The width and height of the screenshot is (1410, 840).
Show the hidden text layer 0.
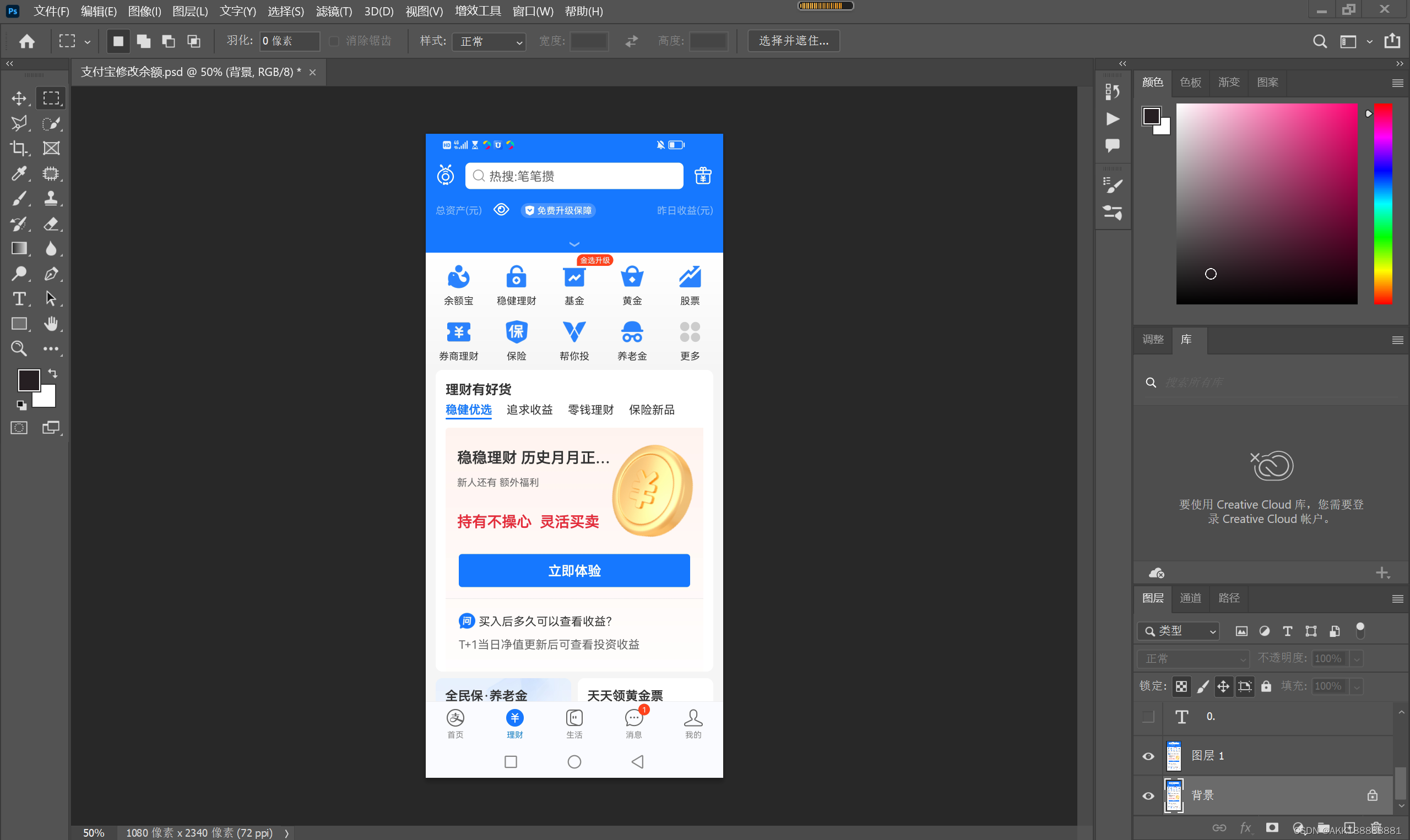click(1148, 717)
